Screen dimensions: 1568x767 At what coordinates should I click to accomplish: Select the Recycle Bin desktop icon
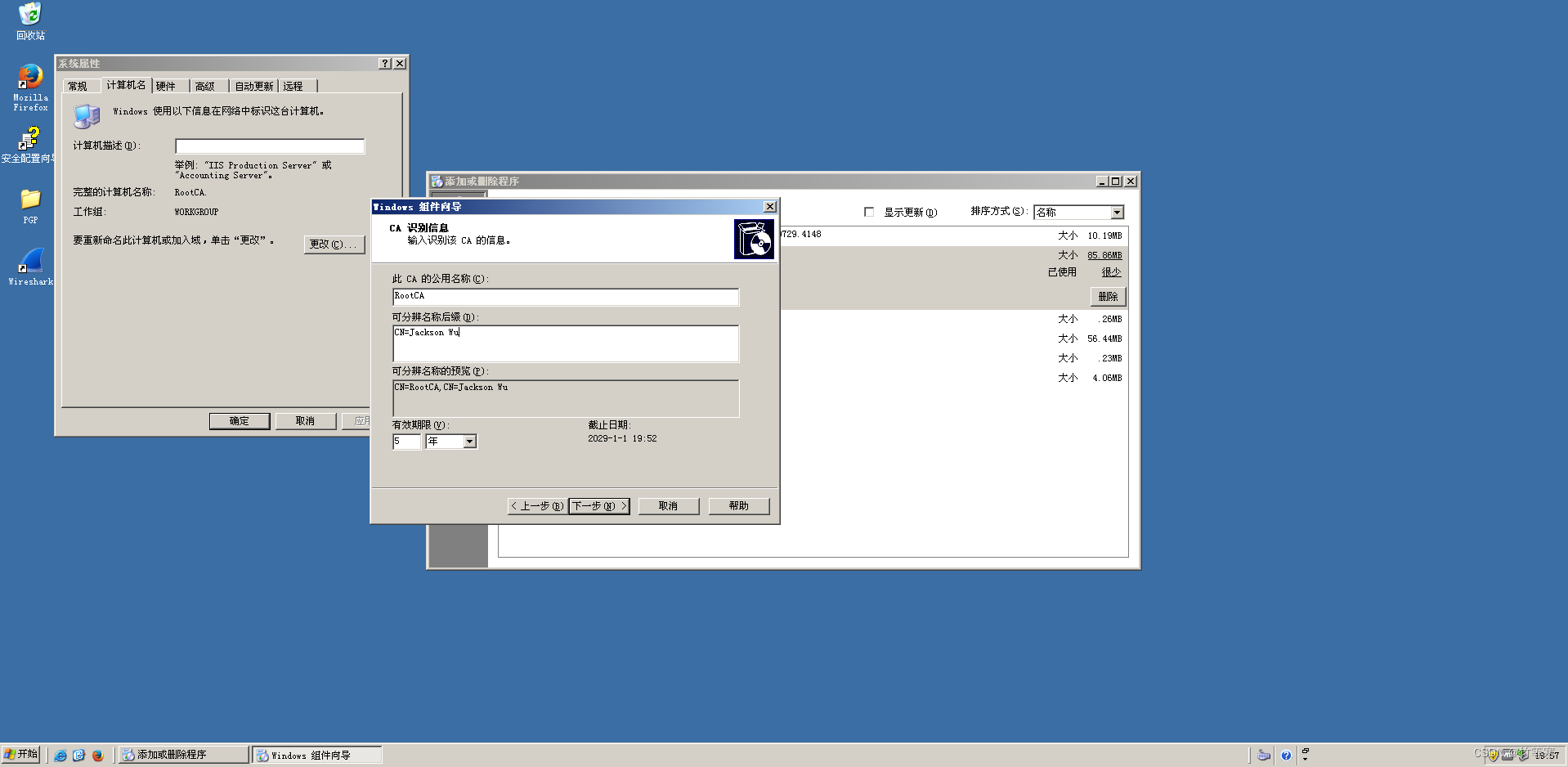(30, 21)
